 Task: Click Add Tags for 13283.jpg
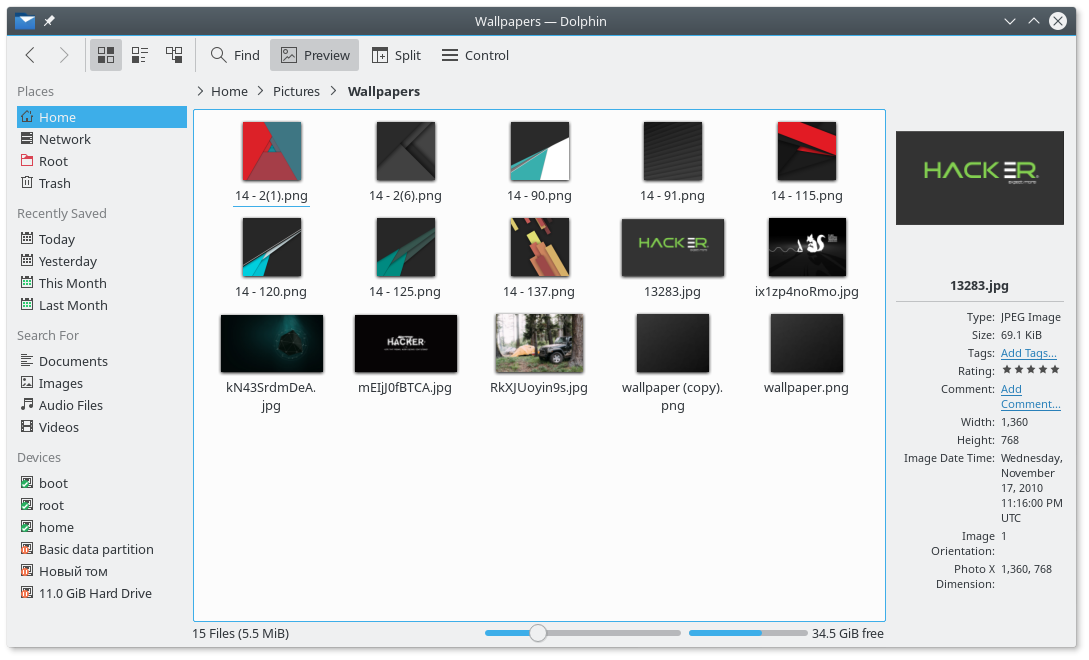(x=1028, y=352)
